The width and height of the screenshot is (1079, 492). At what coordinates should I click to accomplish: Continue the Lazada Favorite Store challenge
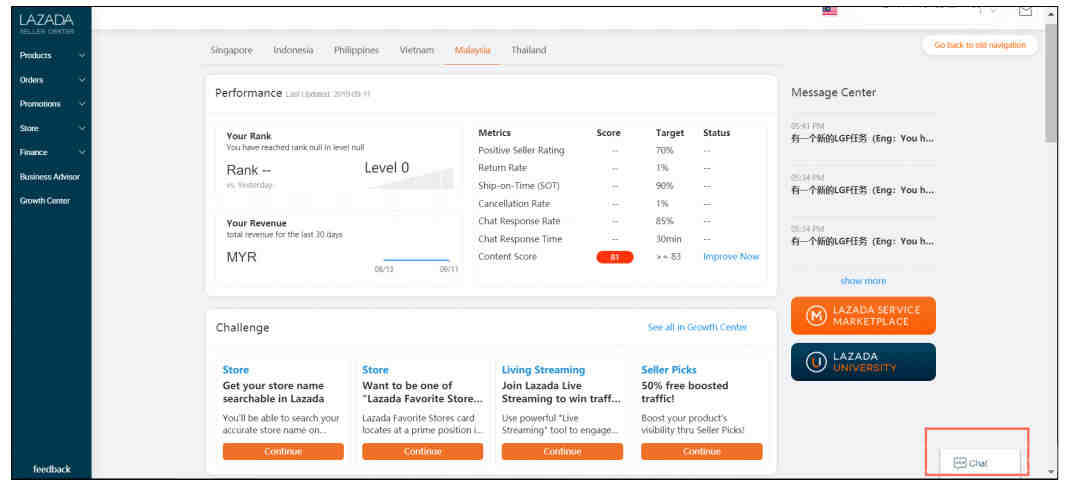pos(423,451)
